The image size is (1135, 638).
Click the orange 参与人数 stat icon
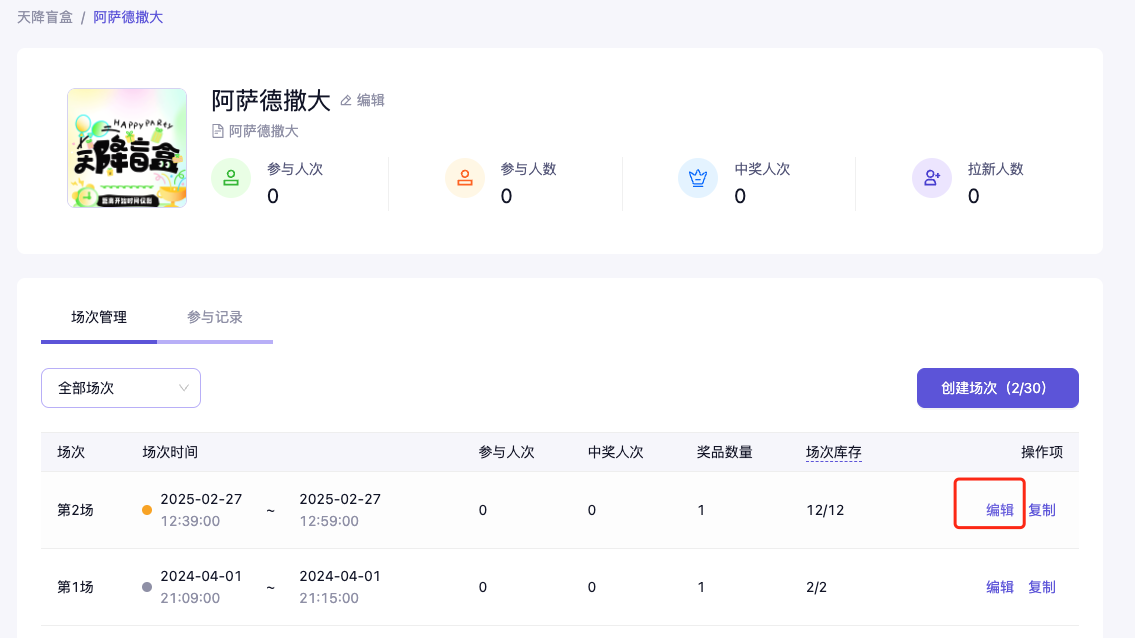[x=465, y=179]
